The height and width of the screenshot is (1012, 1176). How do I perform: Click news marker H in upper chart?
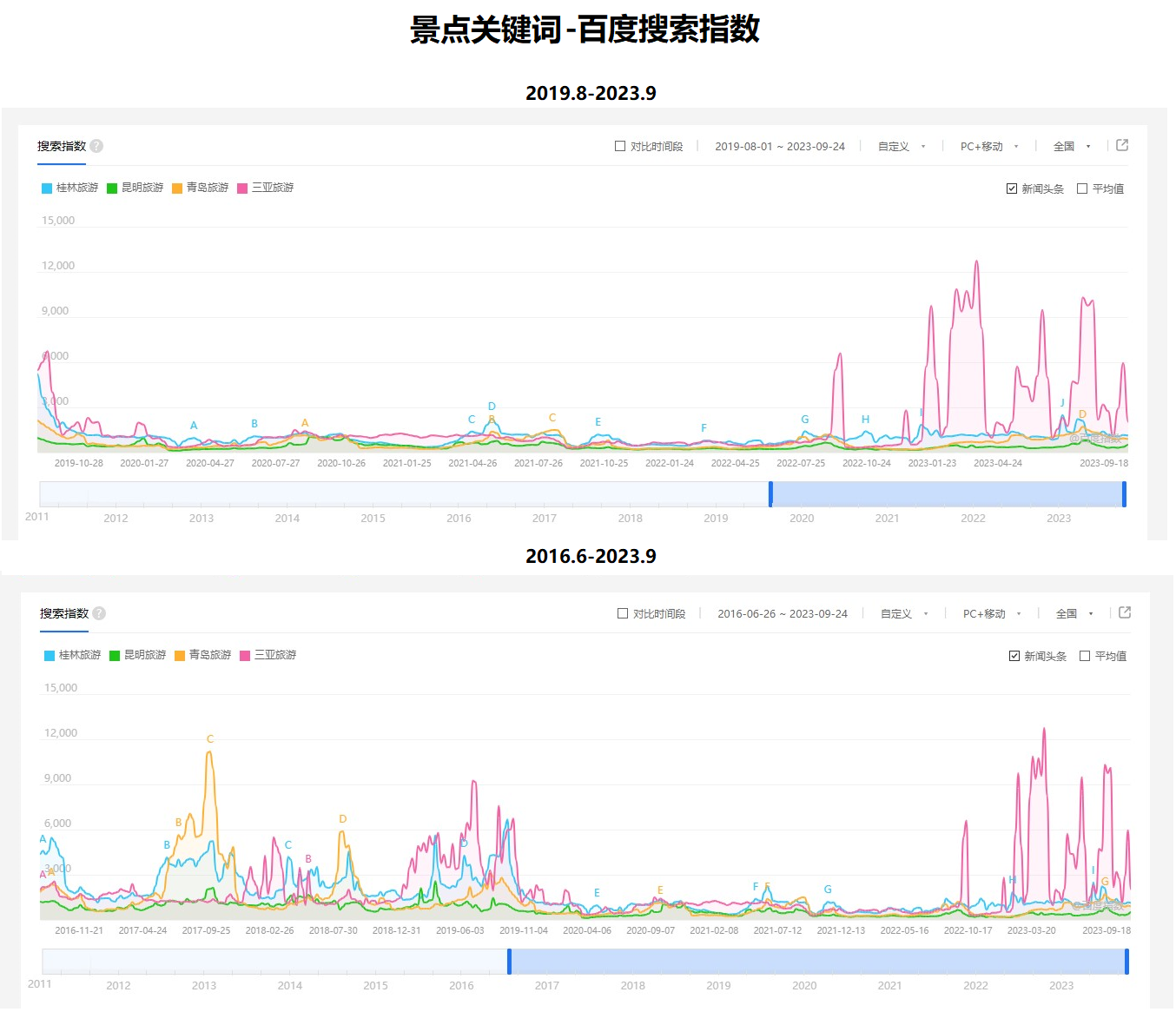pyautogui.click(x=865, y=420)
